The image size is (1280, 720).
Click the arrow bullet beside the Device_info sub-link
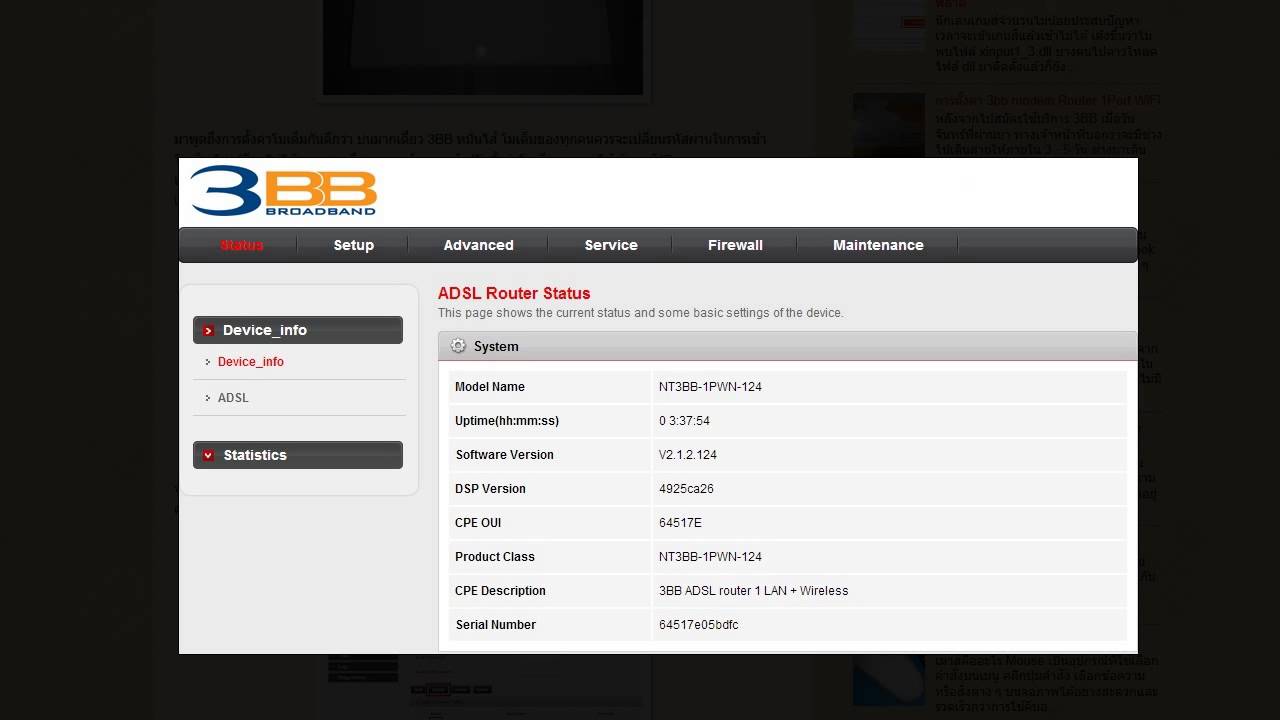click(206, 362)
